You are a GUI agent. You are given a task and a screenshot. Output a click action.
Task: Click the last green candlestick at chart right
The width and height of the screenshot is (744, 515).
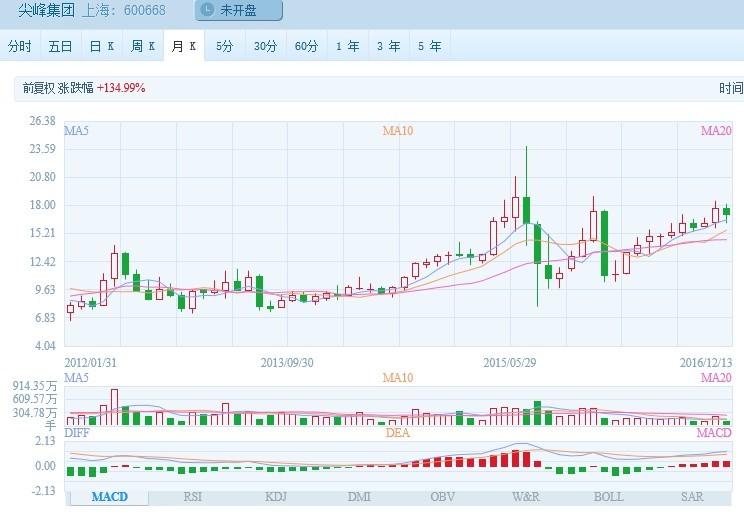(x=726, y=212)
